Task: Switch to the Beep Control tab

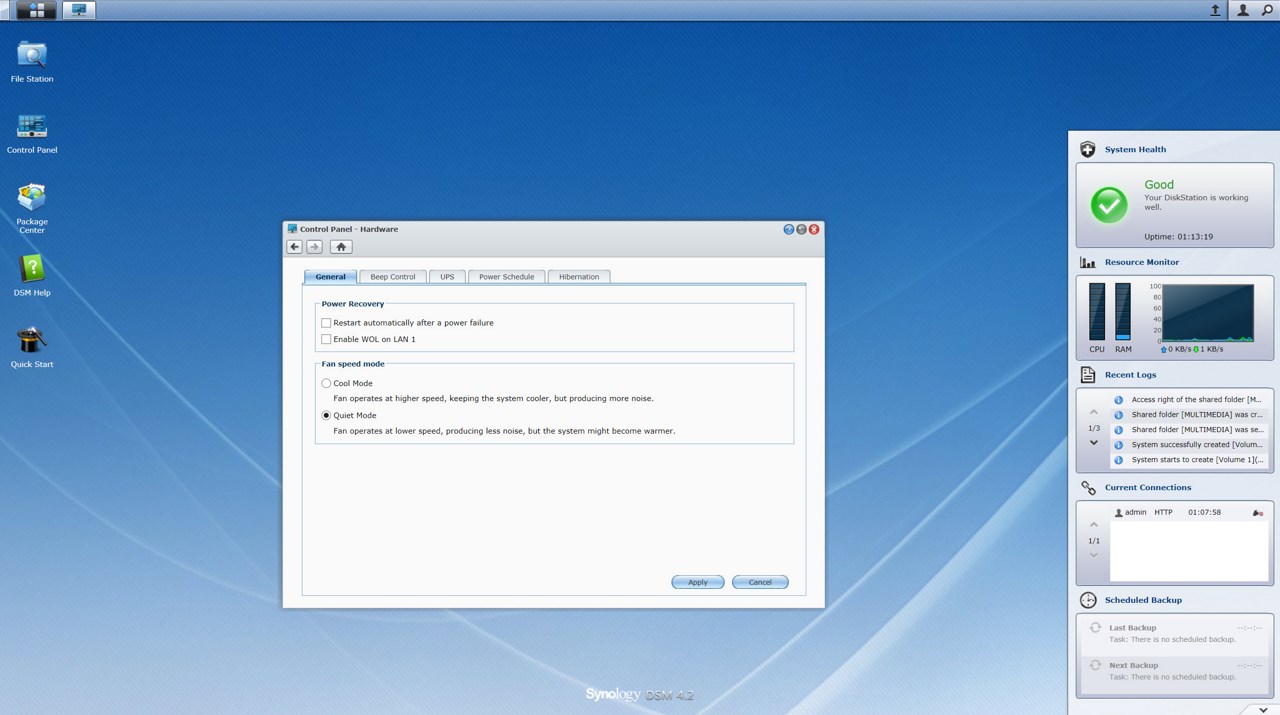Action: (x=393, y=276)
